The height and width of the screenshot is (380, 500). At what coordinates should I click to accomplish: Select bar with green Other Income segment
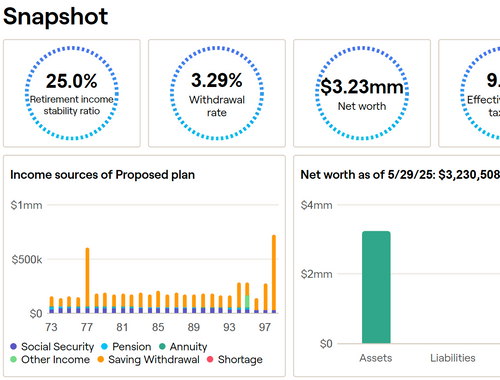247,298
